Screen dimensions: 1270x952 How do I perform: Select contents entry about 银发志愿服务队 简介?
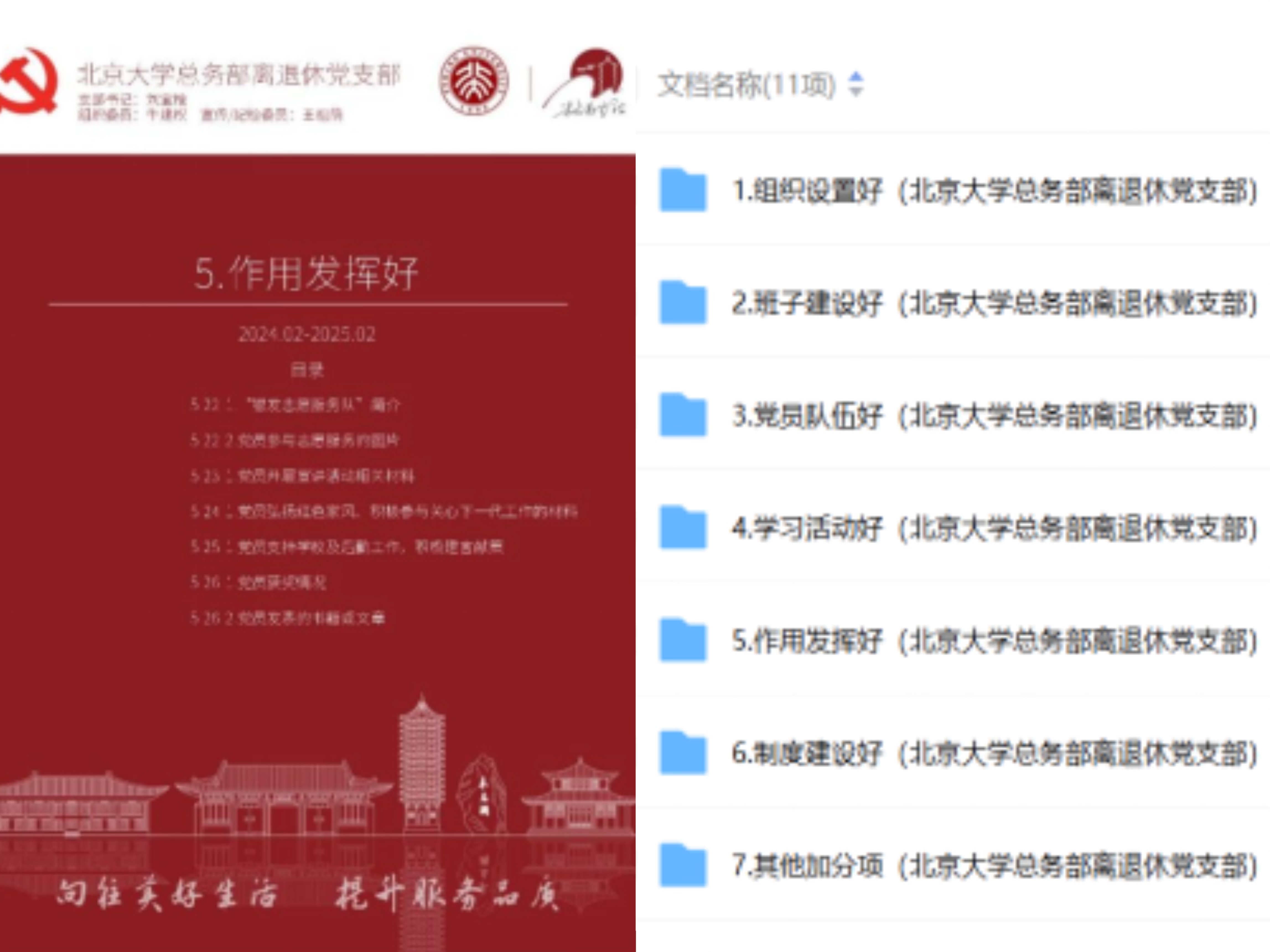[x=295, y=405]
